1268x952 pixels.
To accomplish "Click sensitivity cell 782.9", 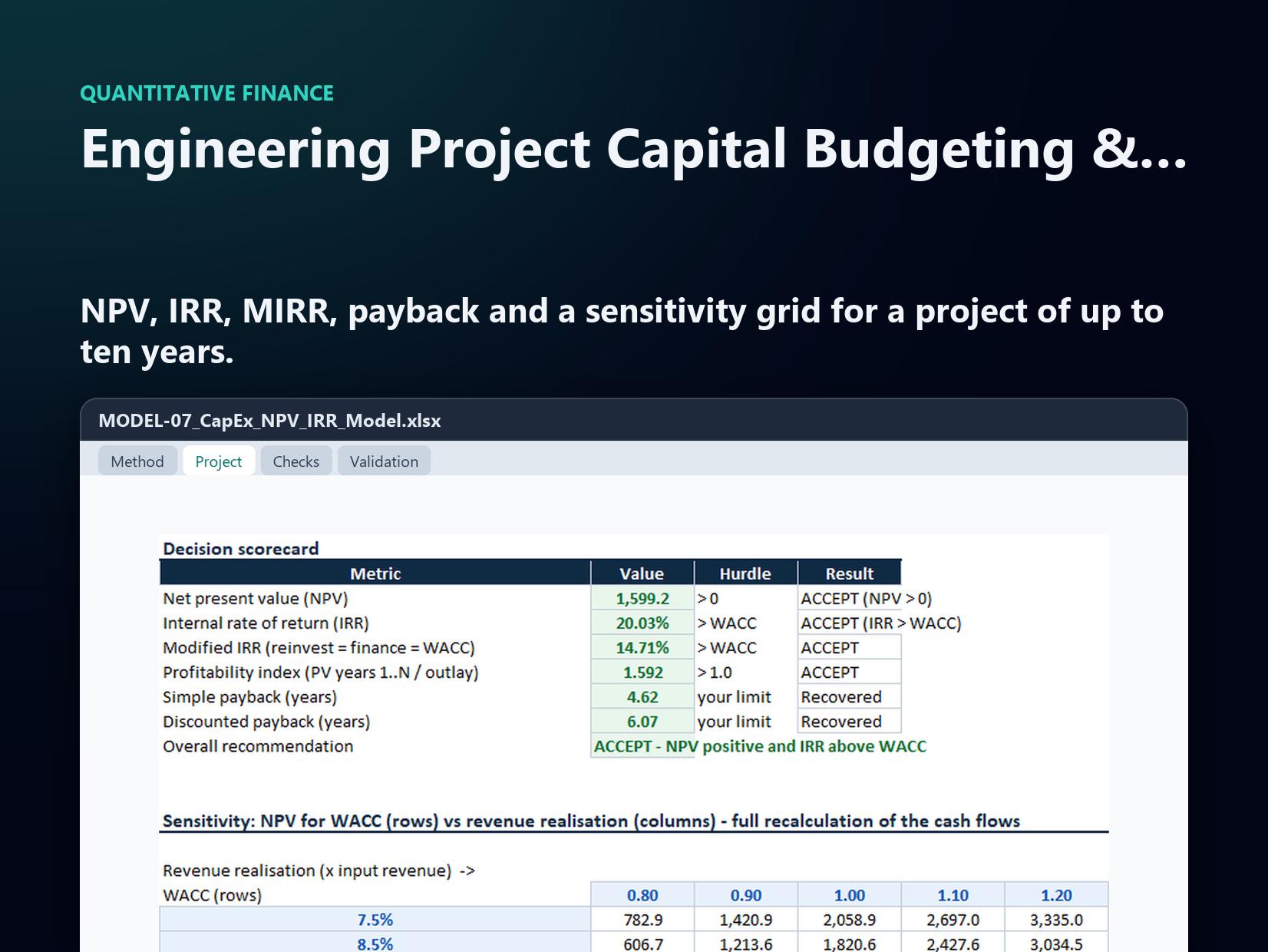I will pyautogui.click(x=642, y=919).
